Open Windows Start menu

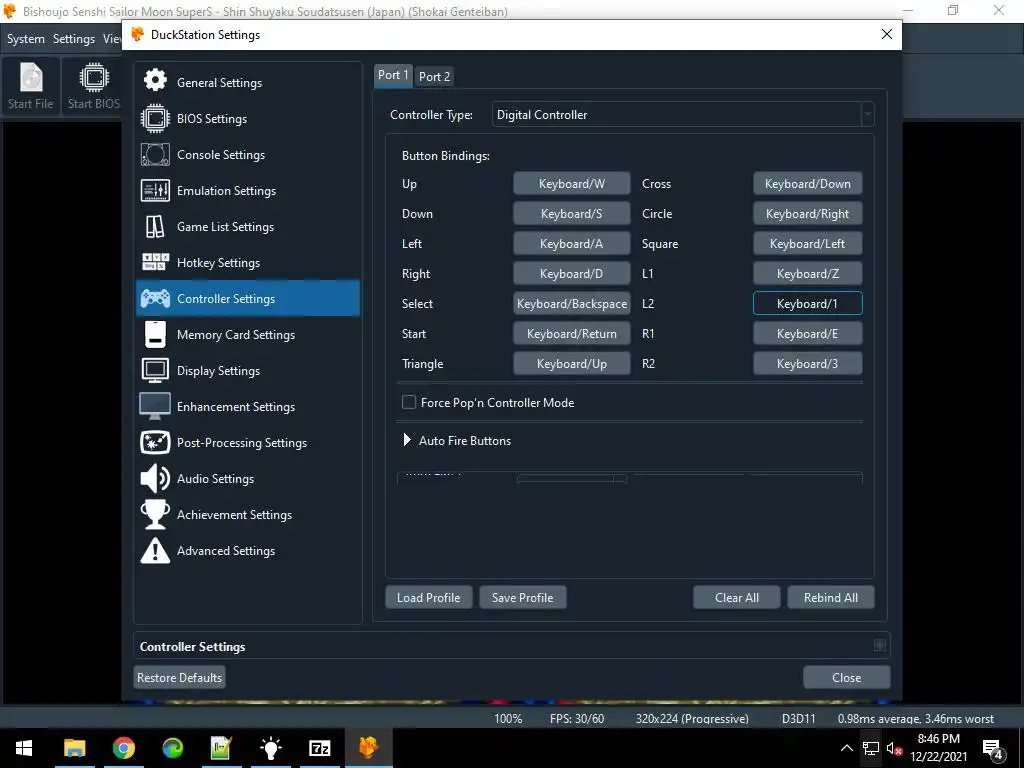[x=24, y=748]
